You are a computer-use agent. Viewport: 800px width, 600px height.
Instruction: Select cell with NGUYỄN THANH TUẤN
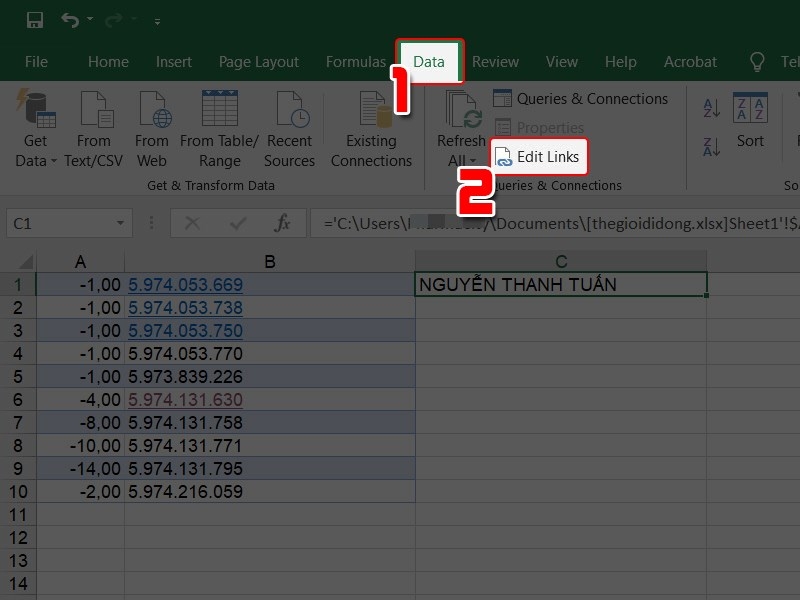click(561, 284)
